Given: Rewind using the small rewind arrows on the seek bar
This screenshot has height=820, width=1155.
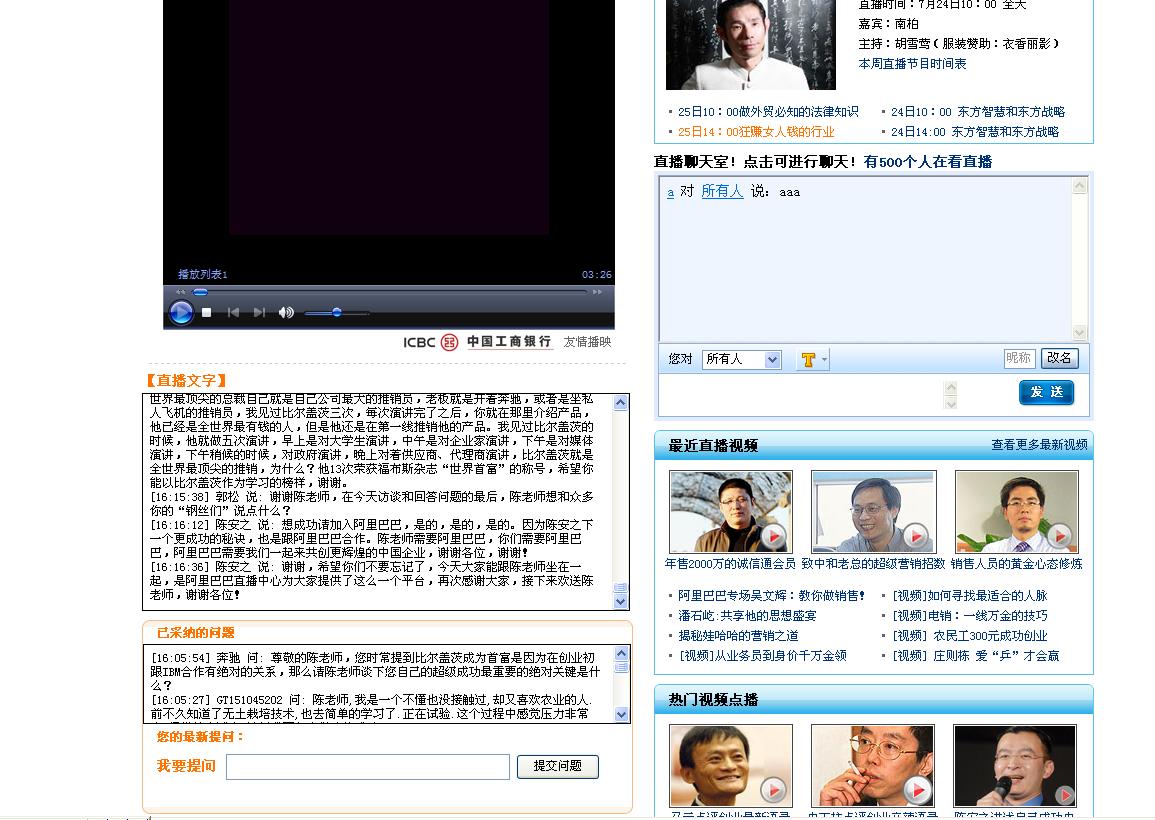Looking at the screenshot, I should pyautogui.click(x=180, y=292).
